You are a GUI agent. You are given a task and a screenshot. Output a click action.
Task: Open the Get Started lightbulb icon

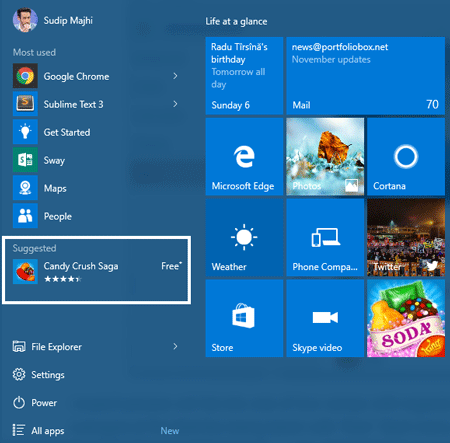coord(25,132)
